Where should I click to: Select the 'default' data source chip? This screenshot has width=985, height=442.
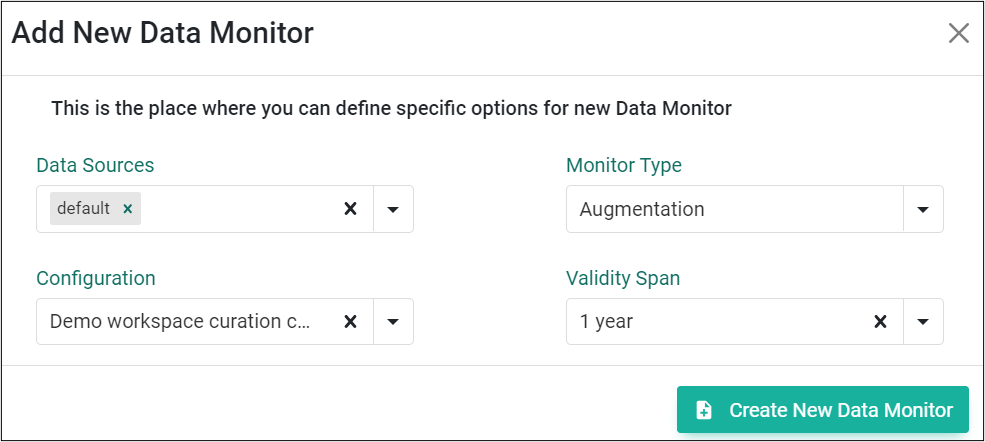[x=83, y=208]
